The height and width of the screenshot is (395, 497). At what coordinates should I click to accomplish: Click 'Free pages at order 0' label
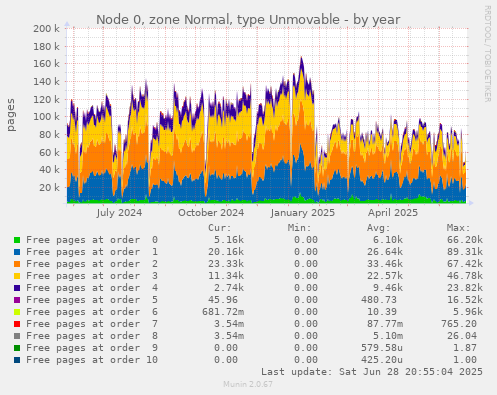pyautogui.click(x=92, y=240)
